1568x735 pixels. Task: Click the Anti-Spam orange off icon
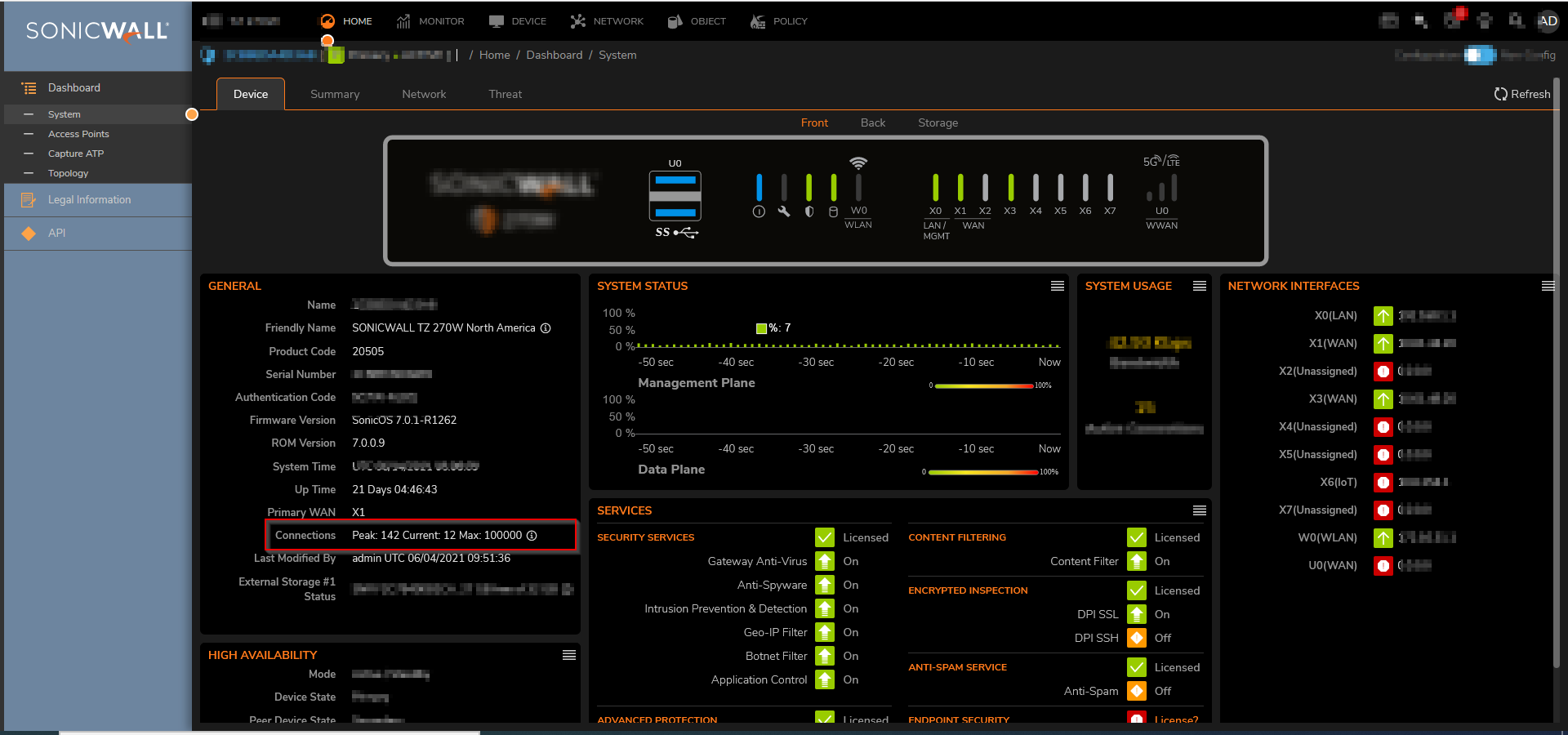tap(1137, 691)
